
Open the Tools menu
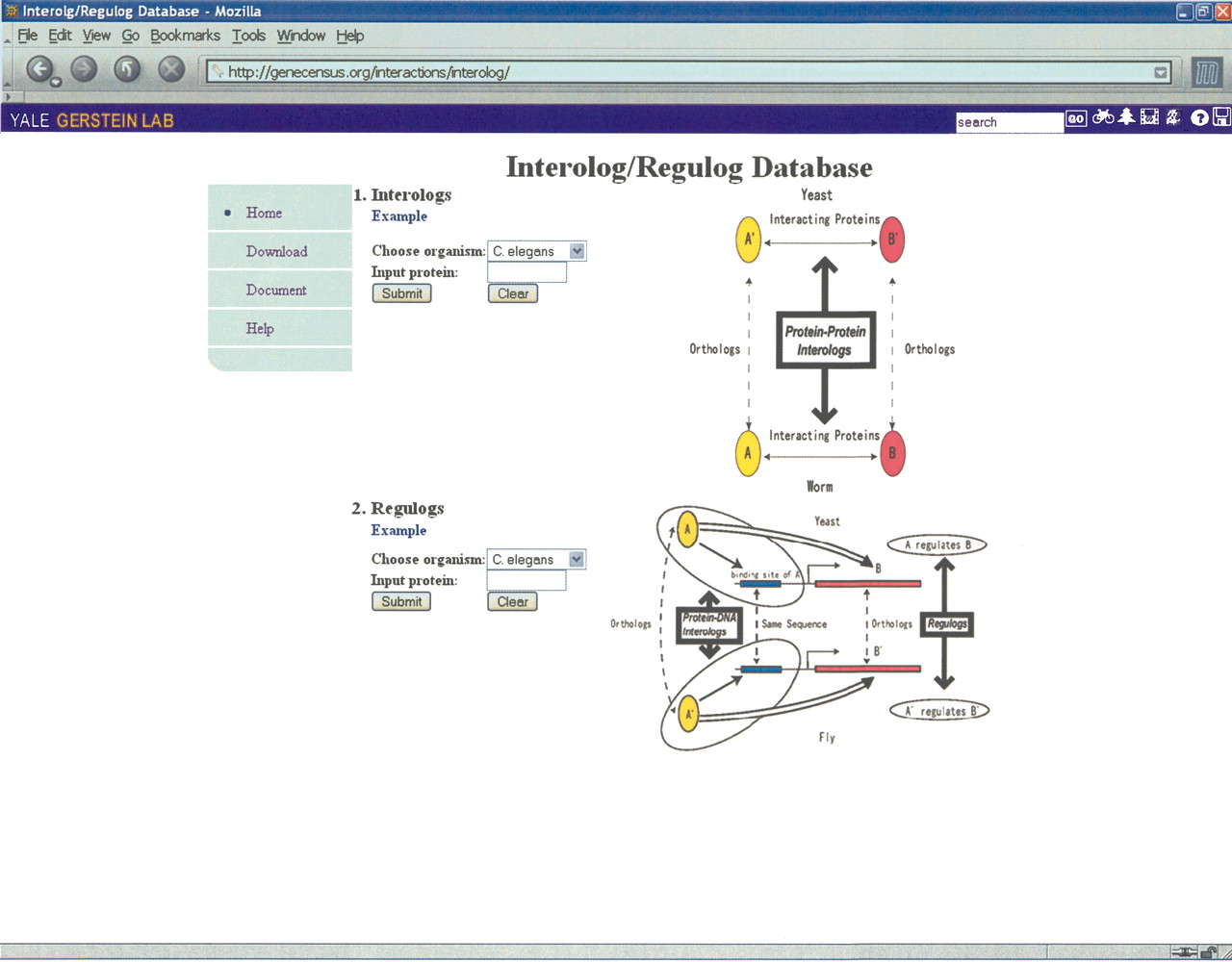pyautogui.click(x=248, y=36)
